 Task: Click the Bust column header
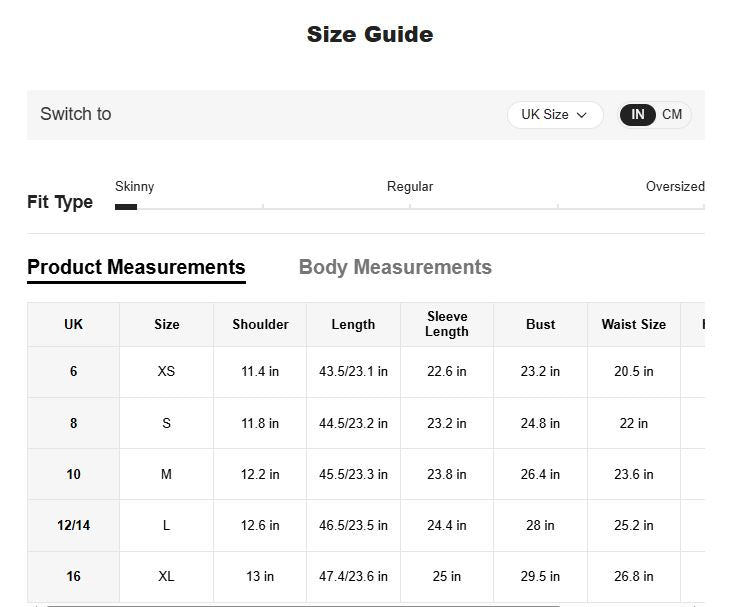(540, 325)
